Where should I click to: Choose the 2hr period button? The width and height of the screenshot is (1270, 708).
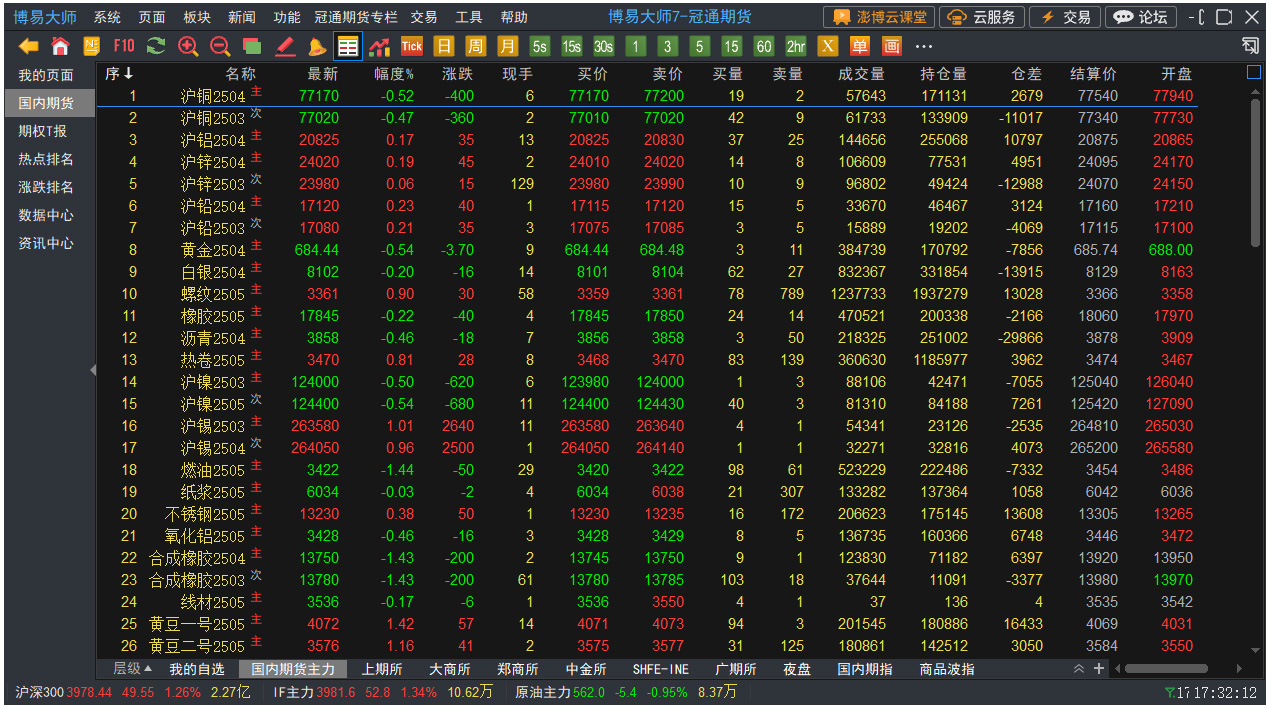pyautogui.click(x=796, y=46)
